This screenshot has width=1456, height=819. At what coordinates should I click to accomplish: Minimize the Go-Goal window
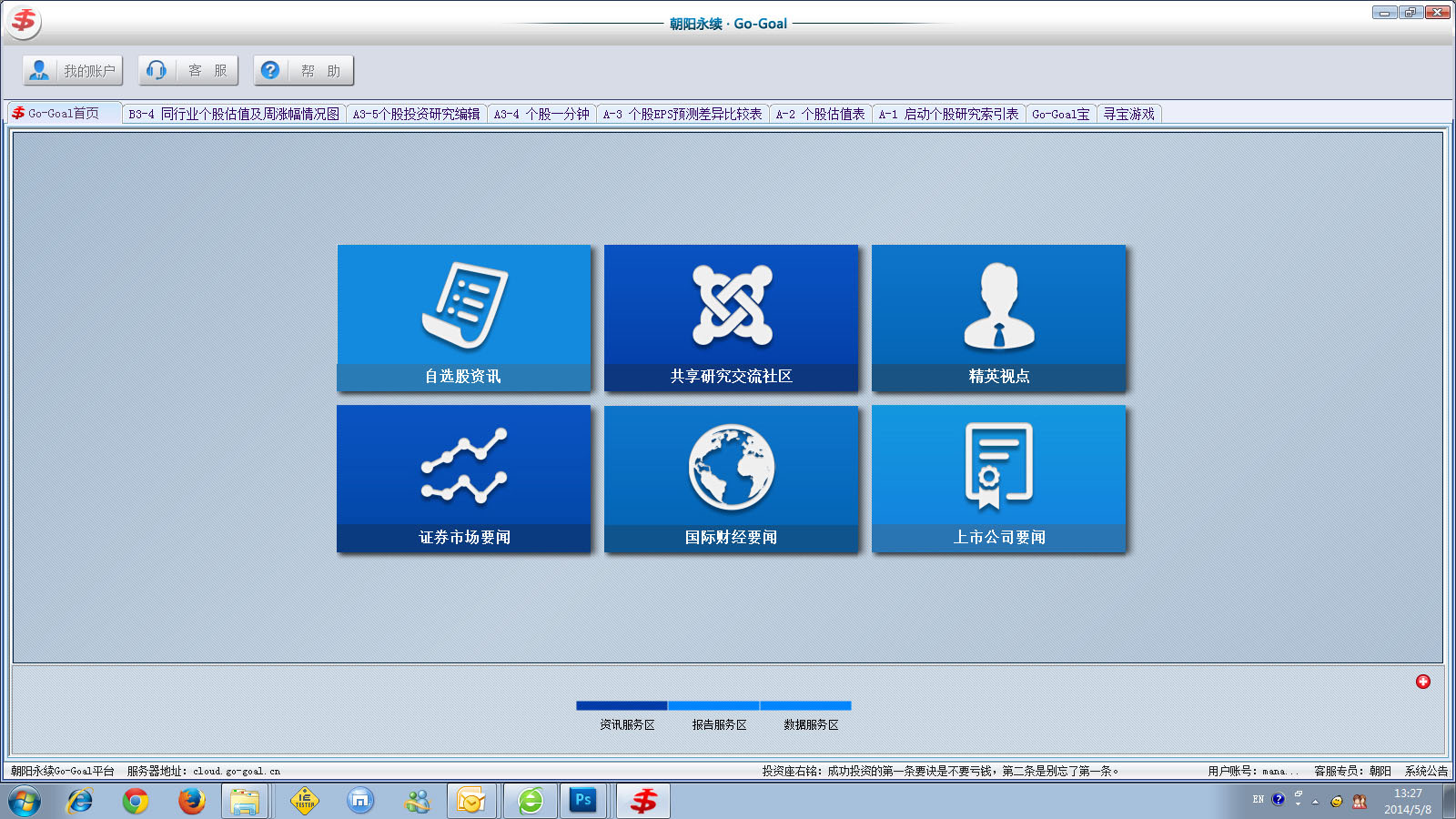pyautogui.click(x=1385, y=13)
